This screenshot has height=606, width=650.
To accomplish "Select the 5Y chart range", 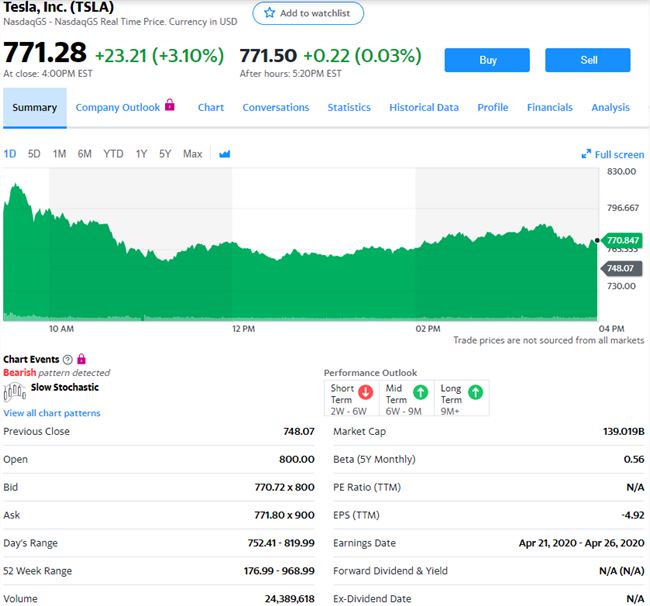I will click(165, 154).
